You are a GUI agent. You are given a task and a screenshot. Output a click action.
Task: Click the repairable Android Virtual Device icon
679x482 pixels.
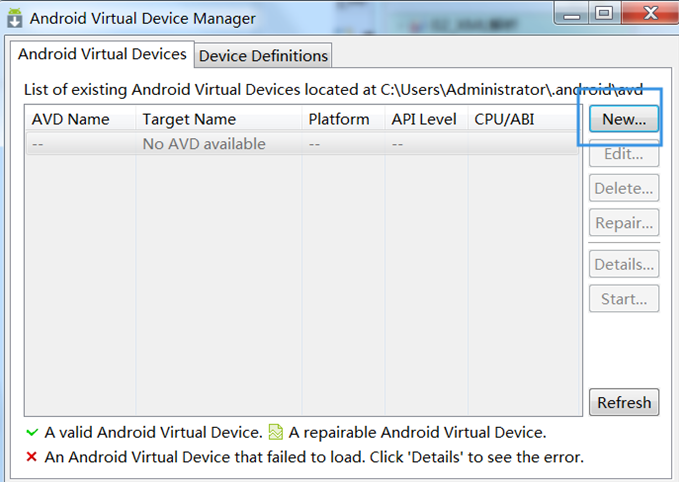coord(276,432)
